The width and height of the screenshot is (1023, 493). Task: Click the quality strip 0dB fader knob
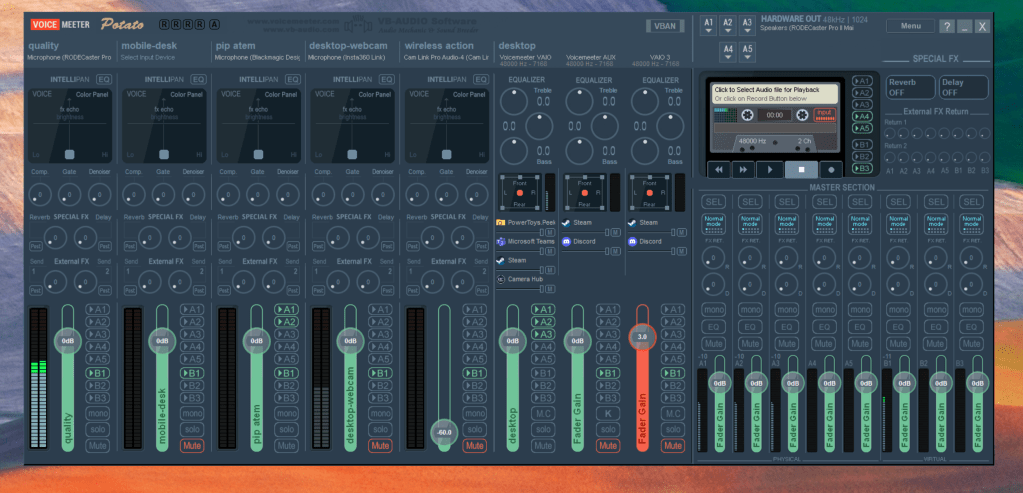point(68,341)
